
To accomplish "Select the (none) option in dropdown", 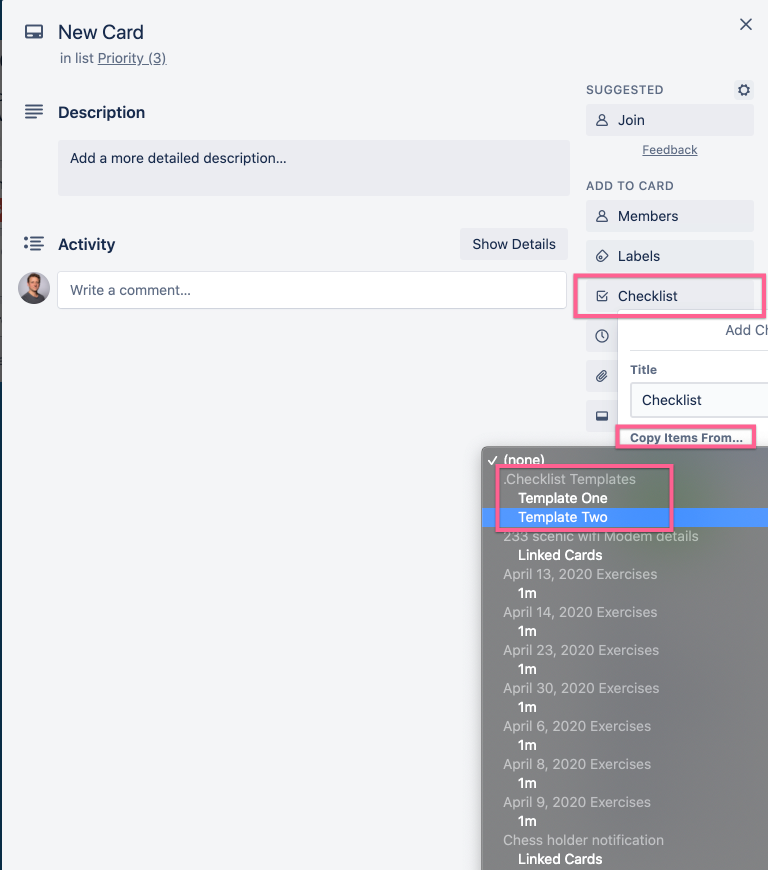I will [x=625, y=459].
